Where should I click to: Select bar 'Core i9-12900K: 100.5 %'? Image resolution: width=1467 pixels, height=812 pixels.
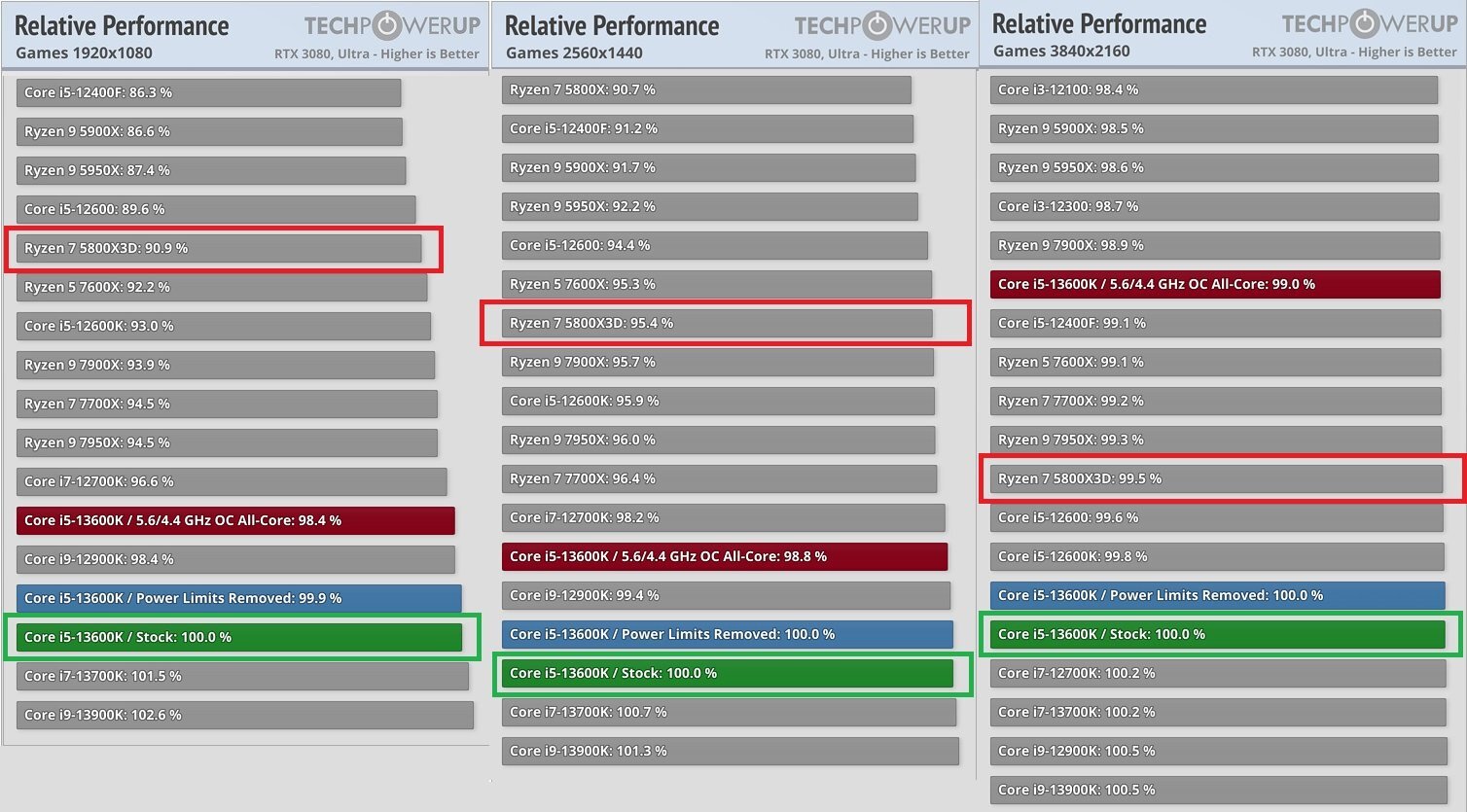point(1219,751)
